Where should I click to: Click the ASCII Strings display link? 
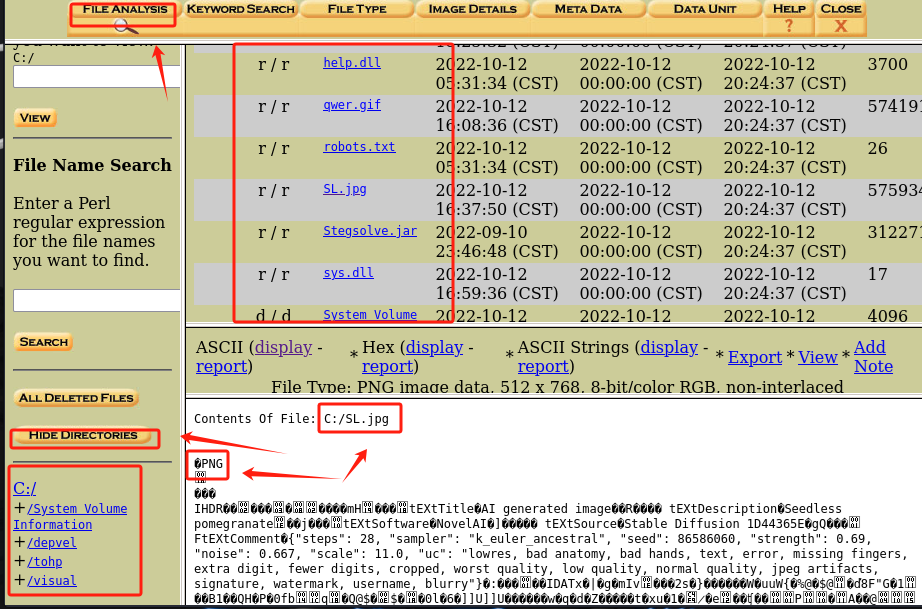pos(669,347)
